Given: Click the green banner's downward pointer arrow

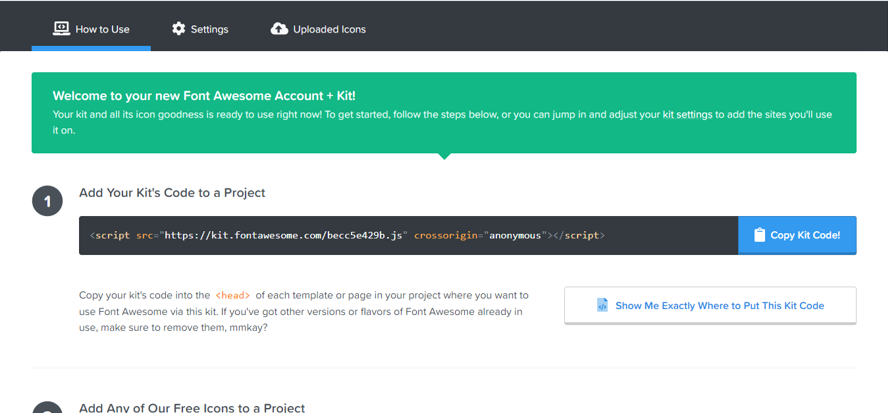Looking at the screenshot, I should coord(444,156).
